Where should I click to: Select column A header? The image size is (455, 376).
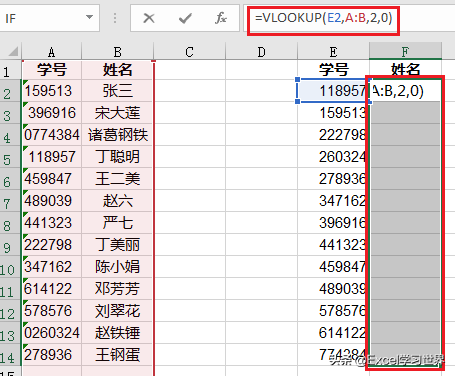coord(52,52)
